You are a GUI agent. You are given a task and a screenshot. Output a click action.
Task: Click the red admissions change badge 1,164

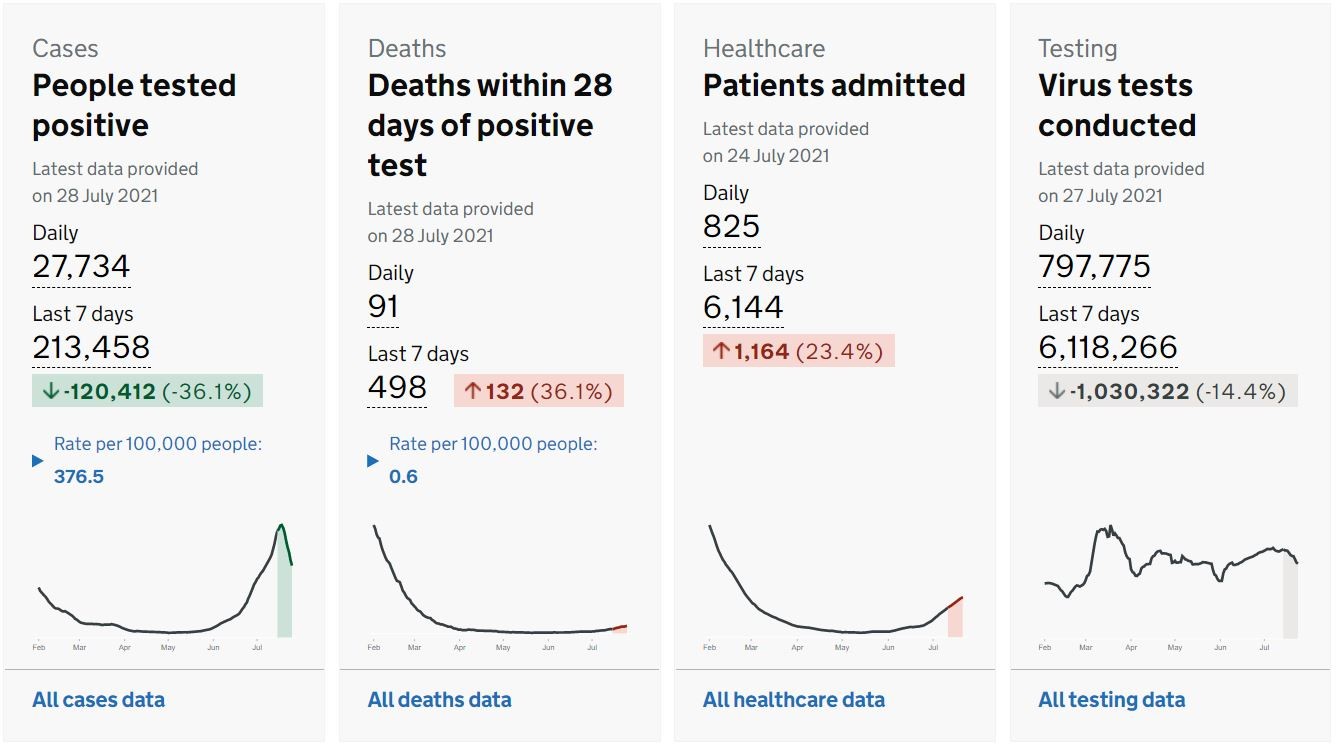[x=798, y=351]
